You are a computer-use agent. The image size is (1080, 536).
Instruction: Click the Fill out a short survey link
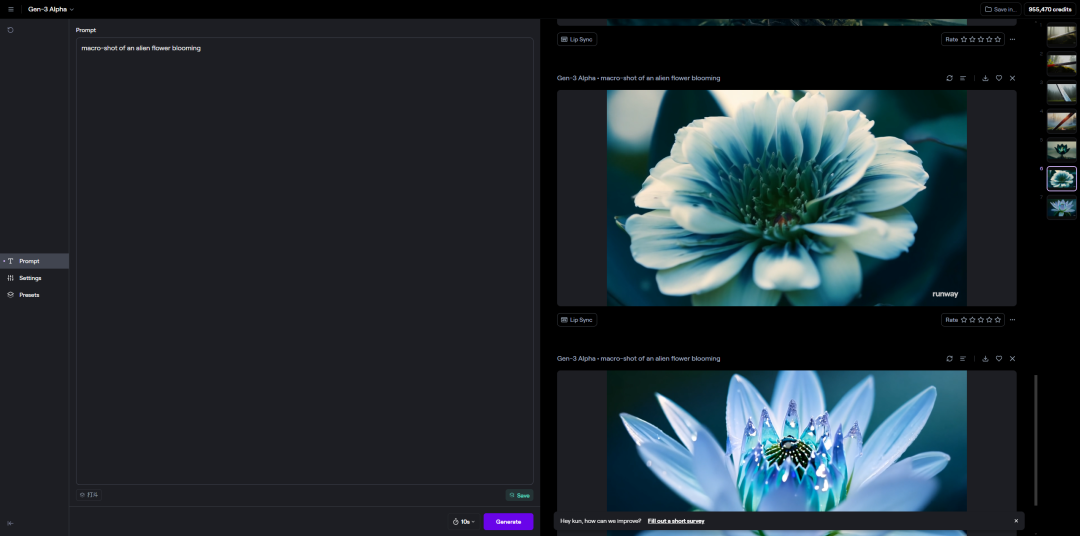point(676,521)
